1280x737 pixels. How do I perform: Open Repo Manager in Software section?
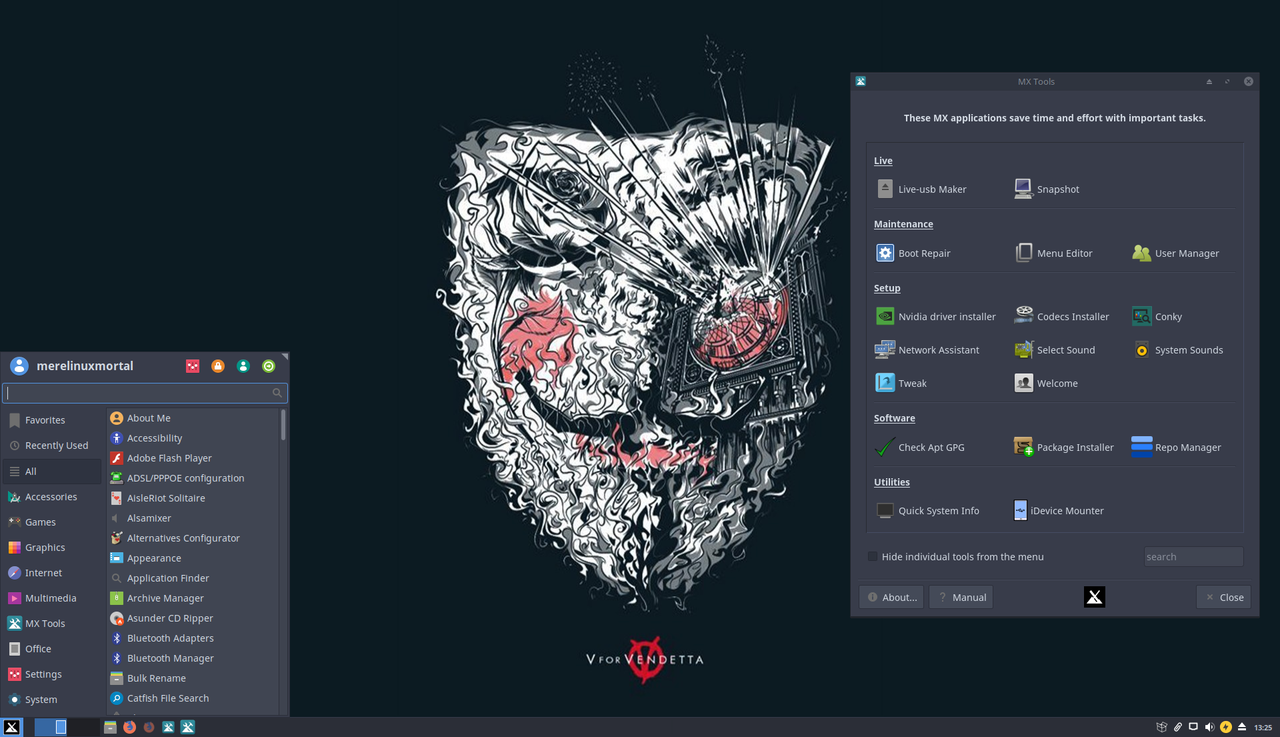tap(1187, 447)
